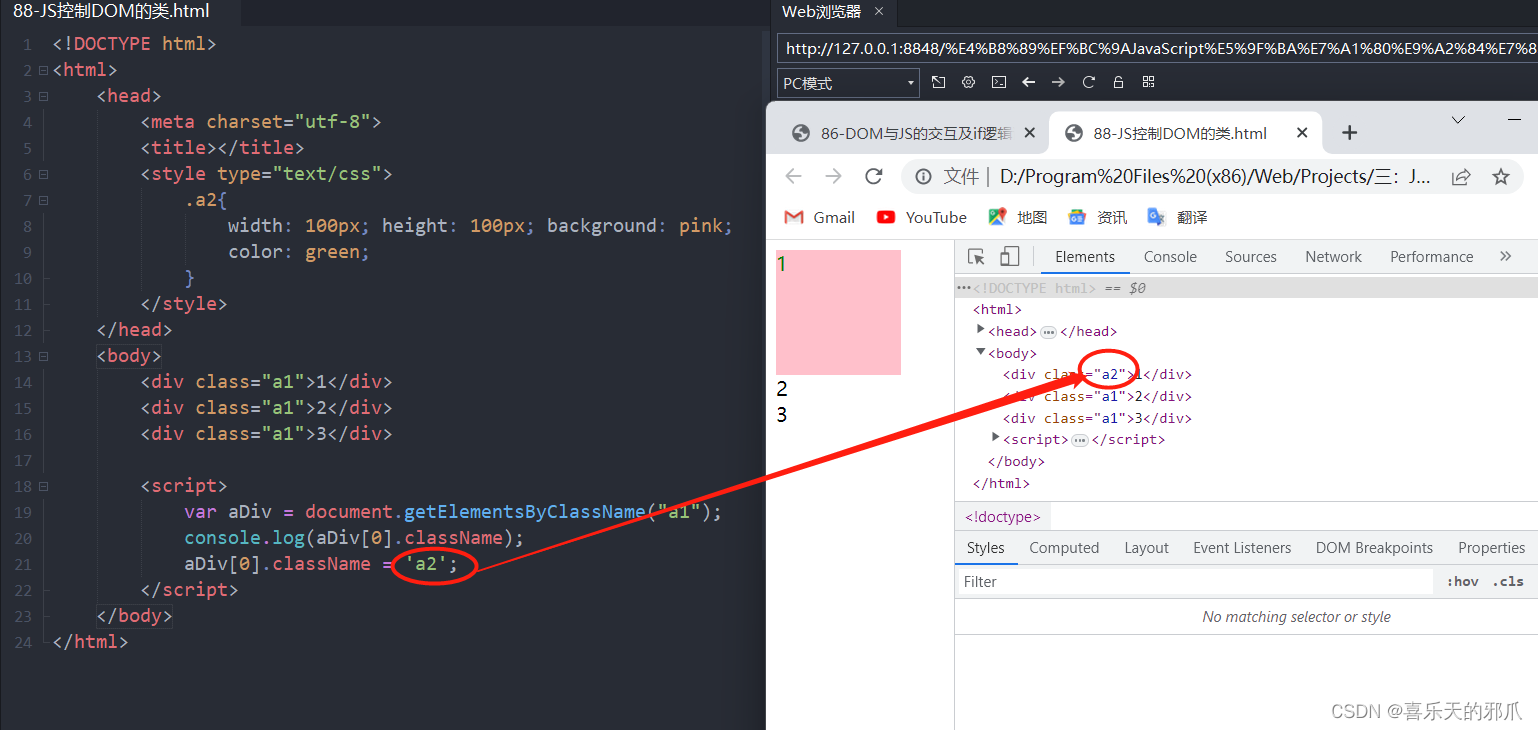The image size is (1538, 730).
Task: Click the <!doctype> breadcrumb
Action: [x=1003, y=517]
